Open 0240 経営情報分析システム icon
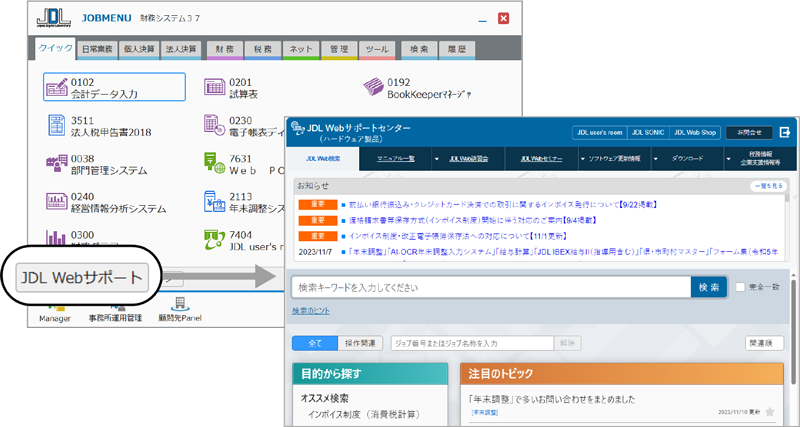The height and width of the screenshot is (427, 800). click(57, 202)
